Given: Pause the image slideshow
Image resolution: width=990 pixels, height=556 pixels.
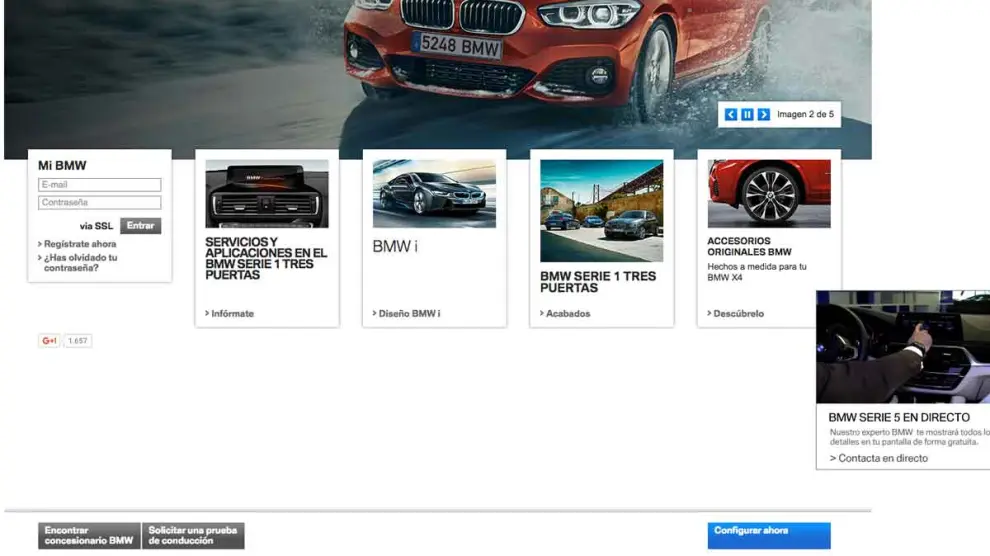Looking at the screenshot, I should 747,115.
